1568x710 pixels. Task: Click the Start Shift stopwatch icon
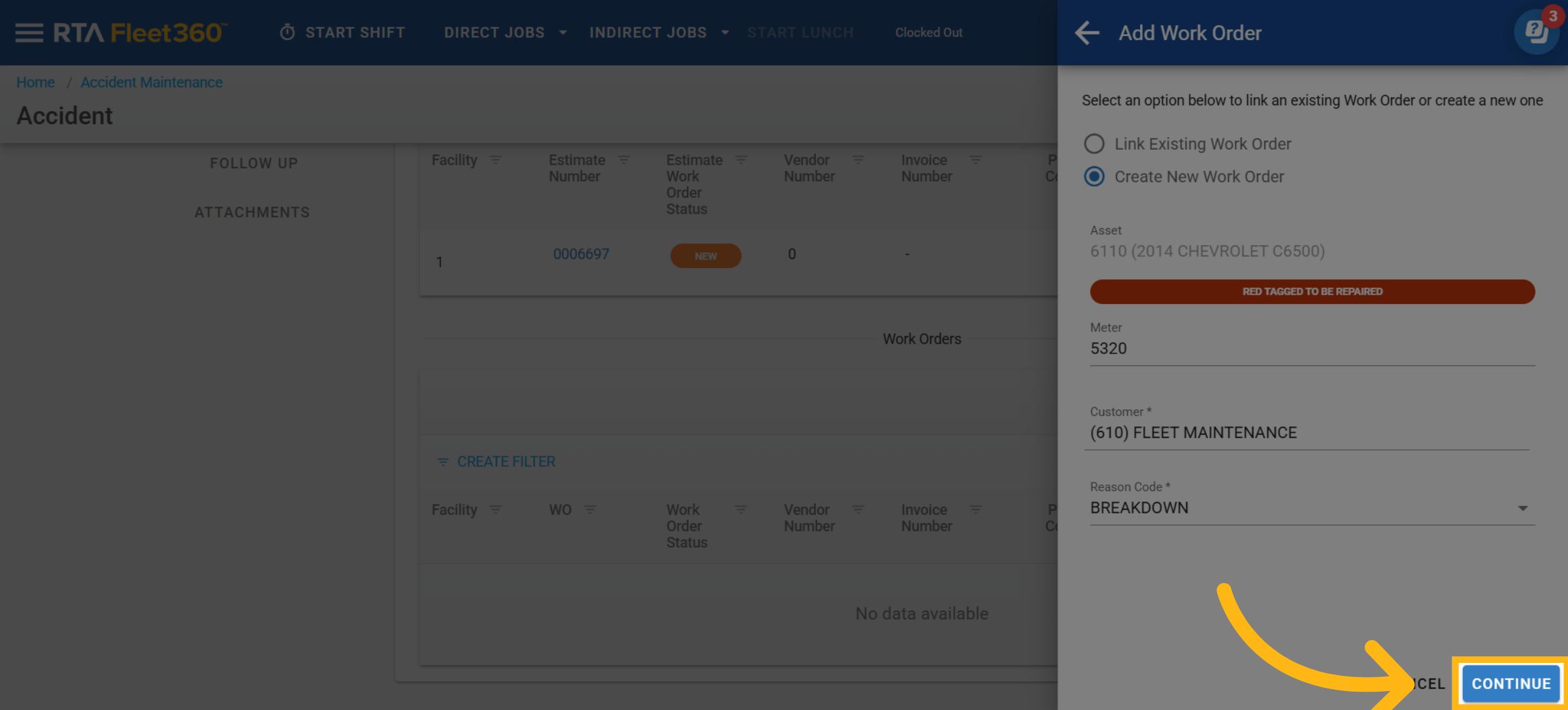[x=287, y=33]
